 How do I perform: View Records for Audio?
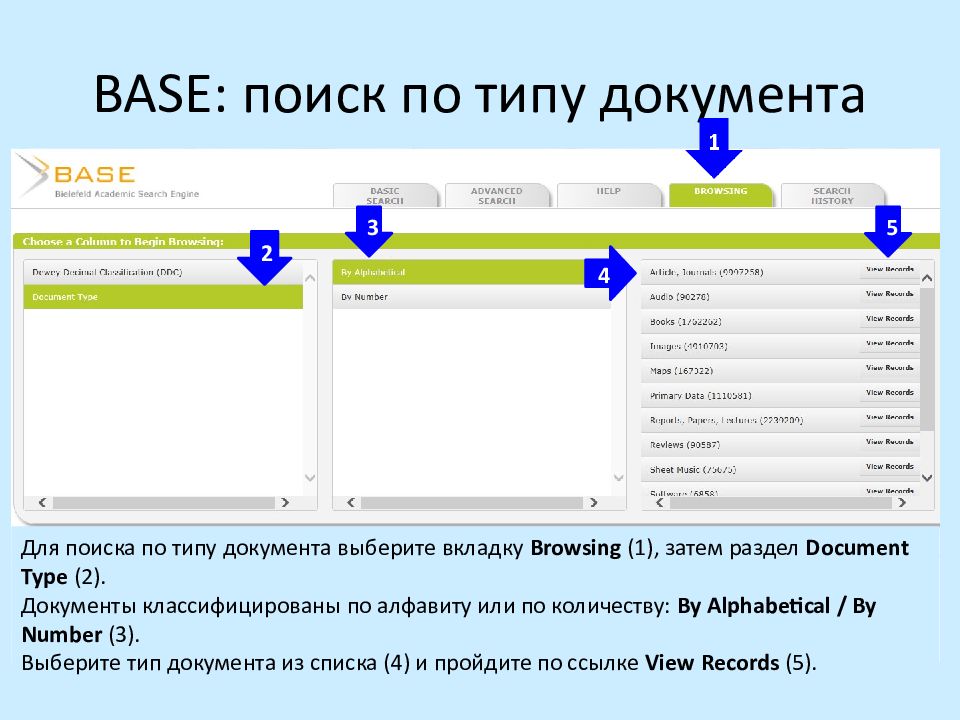(890, 294)
